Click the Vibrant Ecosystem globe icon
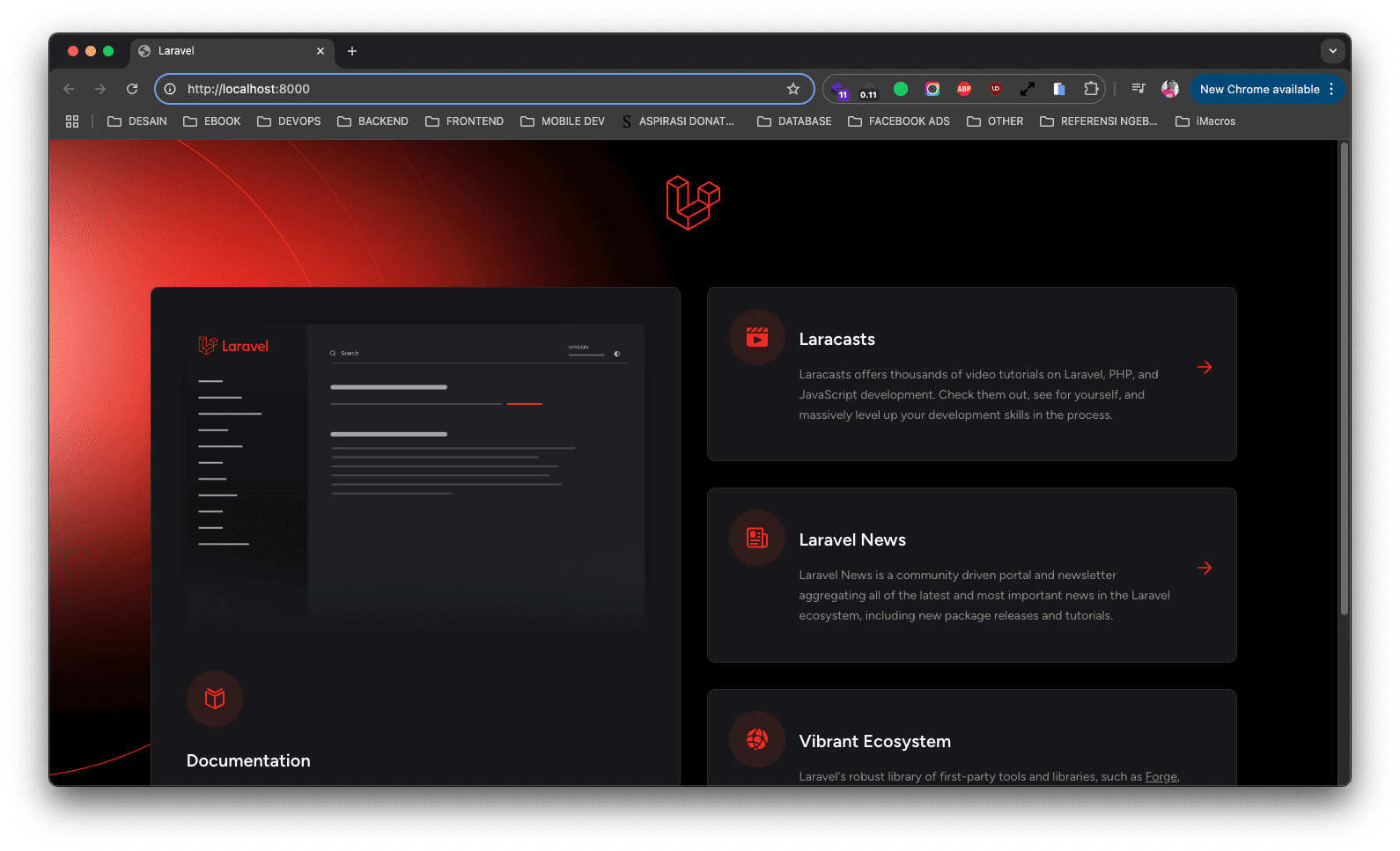 pos(756,739)
